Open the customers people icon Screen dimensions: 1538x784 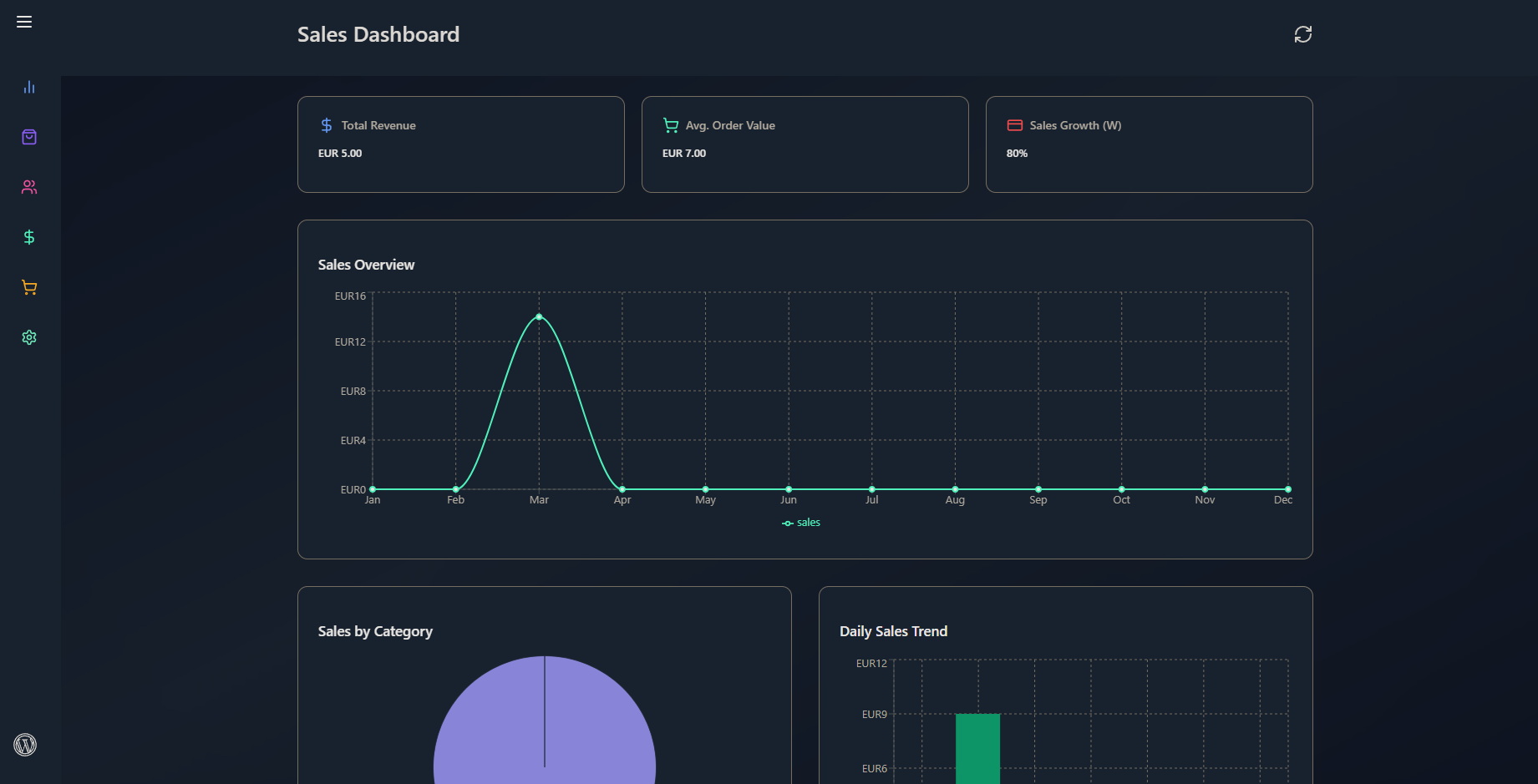pyautogui.click(x=29, y=187)
